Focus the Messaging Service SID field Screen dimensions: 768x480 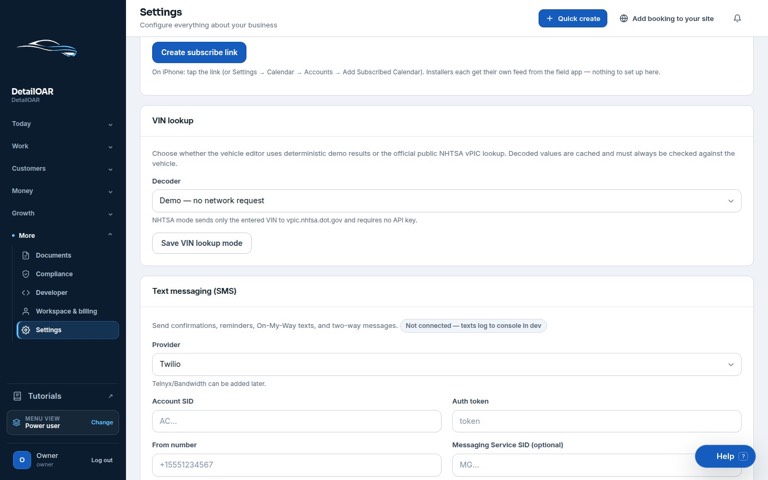click(597, 465)
